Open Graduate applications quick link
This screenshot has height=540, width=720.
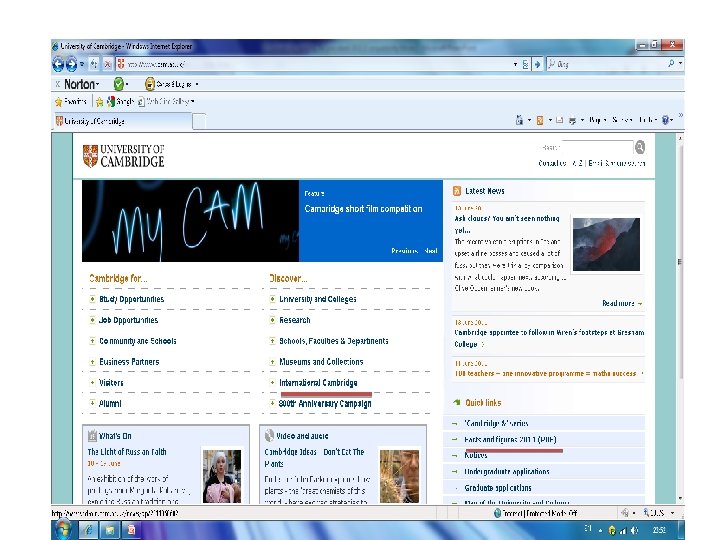(x=498, y=488)
